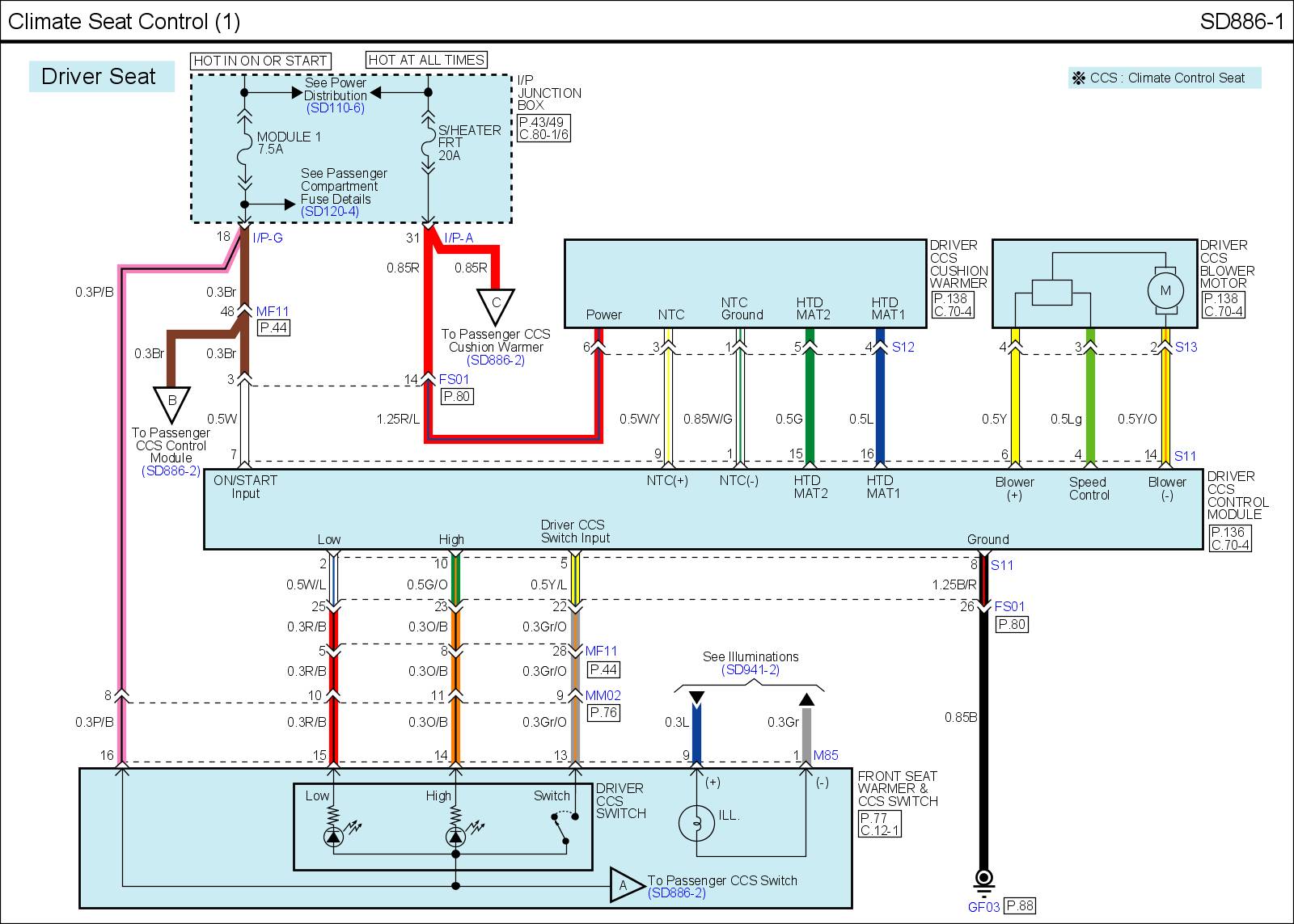Screen dimensions: 1294x924
Task: Click FS01 connector link at pin 14
Action: (455, 379)
